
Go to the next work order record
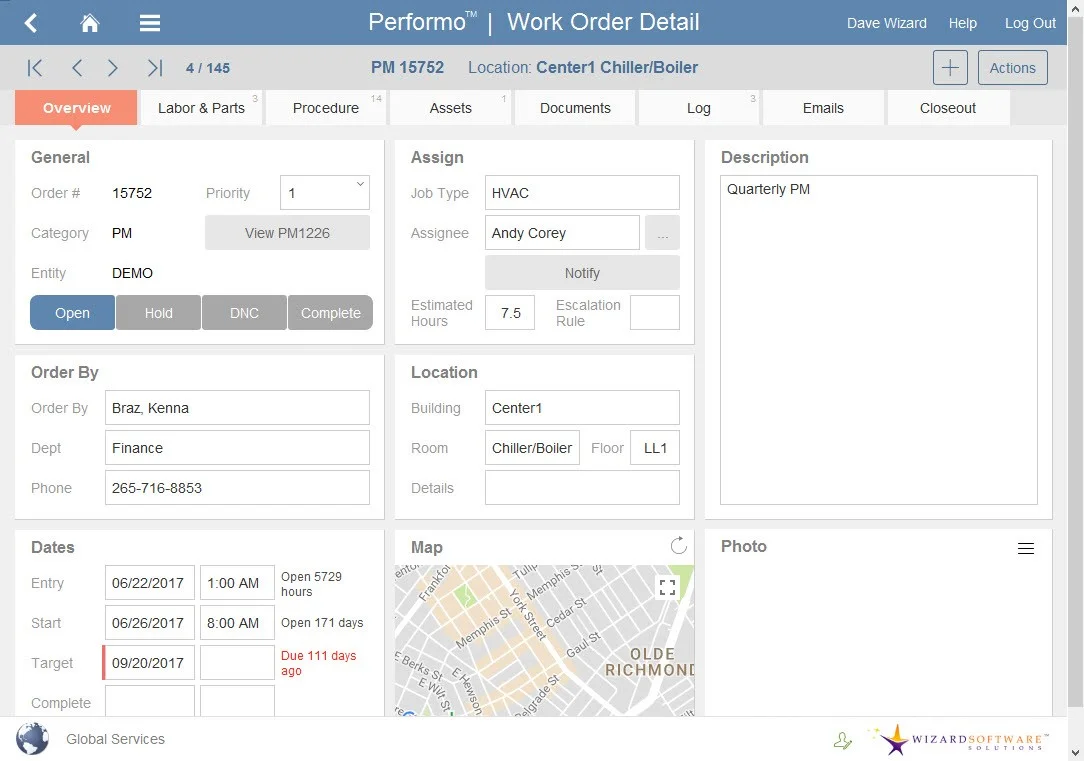[x=113, y=68]
